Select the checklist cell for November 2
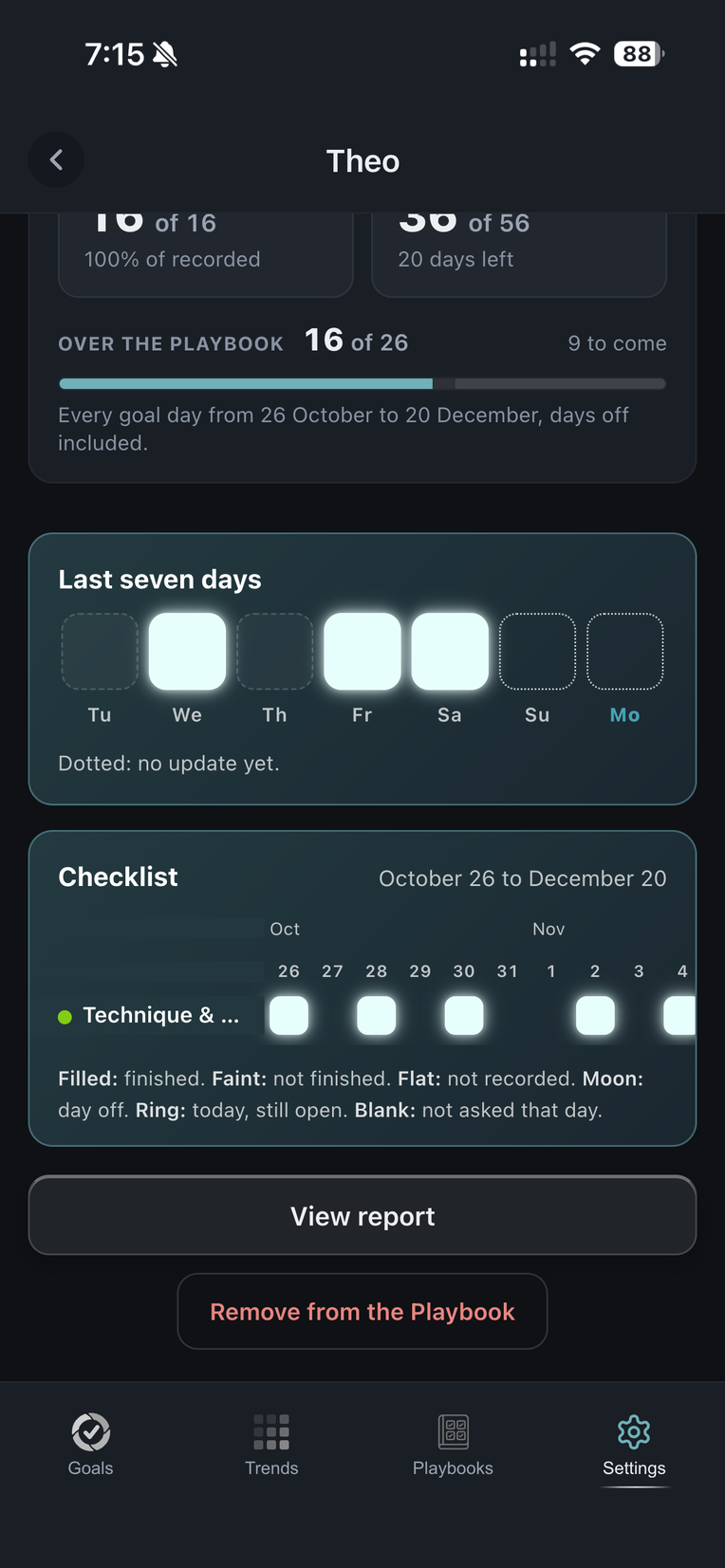This screenshot has width=725, height=1568. tap(595, 1015)
